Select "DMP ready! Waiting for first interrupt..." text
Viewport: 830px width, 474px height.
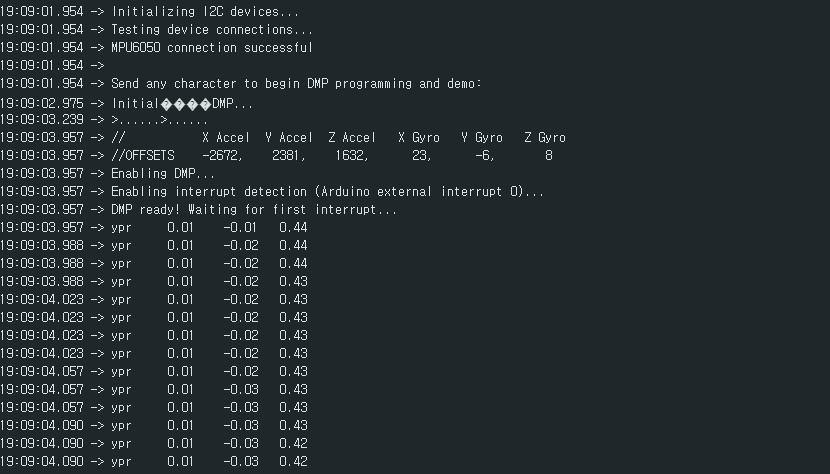[253, 210]
